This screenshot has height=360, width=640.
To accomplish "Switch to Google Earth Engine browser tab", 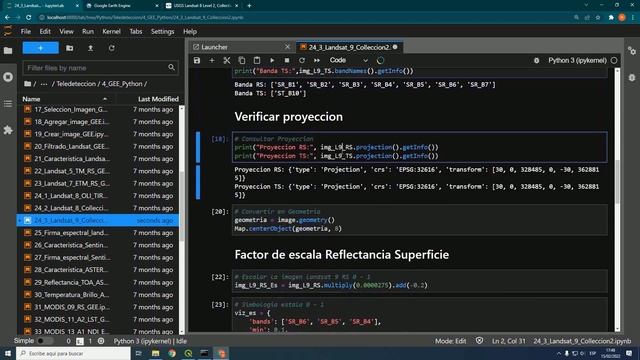I will [121, 6].
